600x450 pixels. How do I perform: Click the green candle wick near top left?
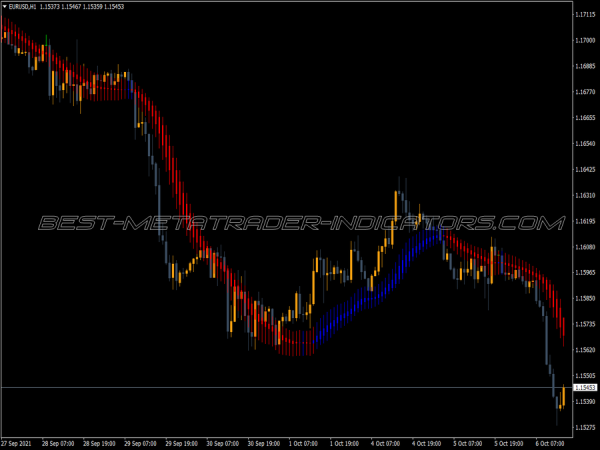click(45, 40)
